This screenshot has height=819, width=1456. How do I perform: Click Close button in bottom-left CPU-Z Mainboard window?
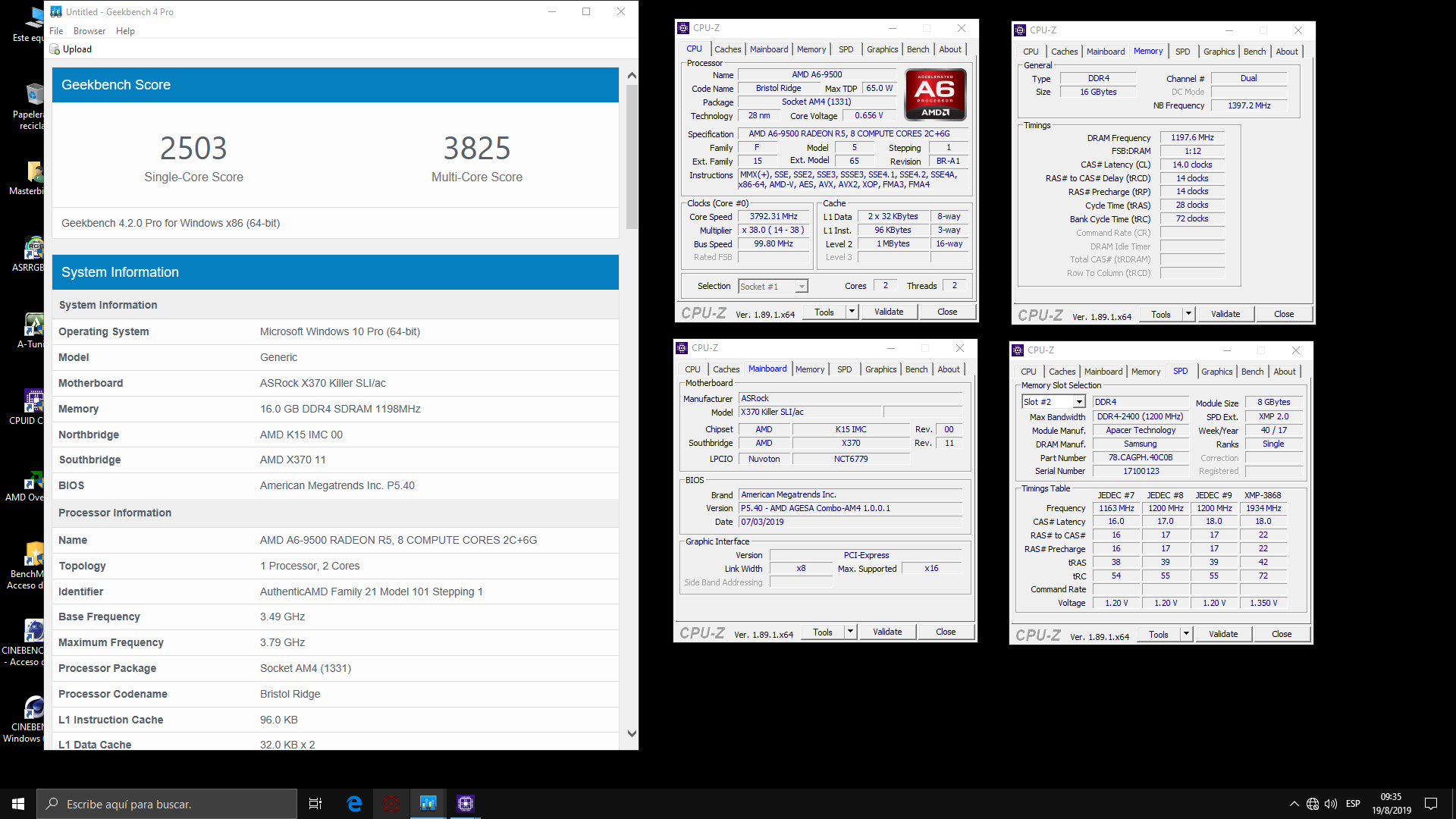946,632
